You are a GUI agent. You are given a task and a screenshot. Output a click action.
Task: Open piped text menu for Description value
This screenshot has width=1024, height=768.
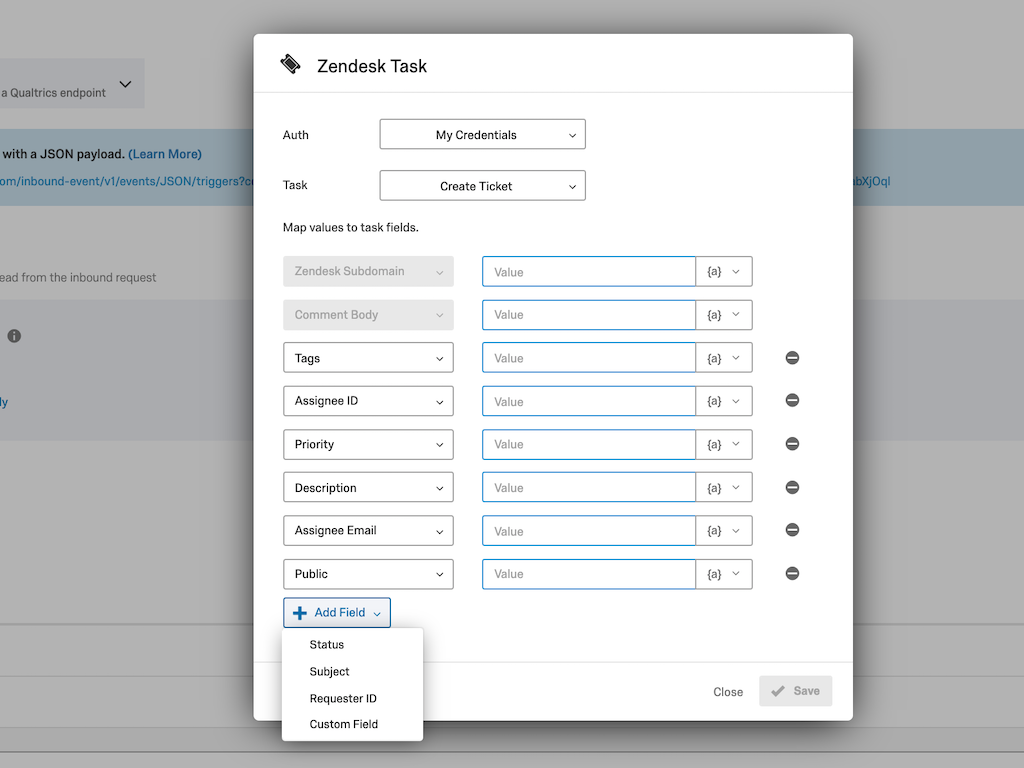(x=724, y=488)
